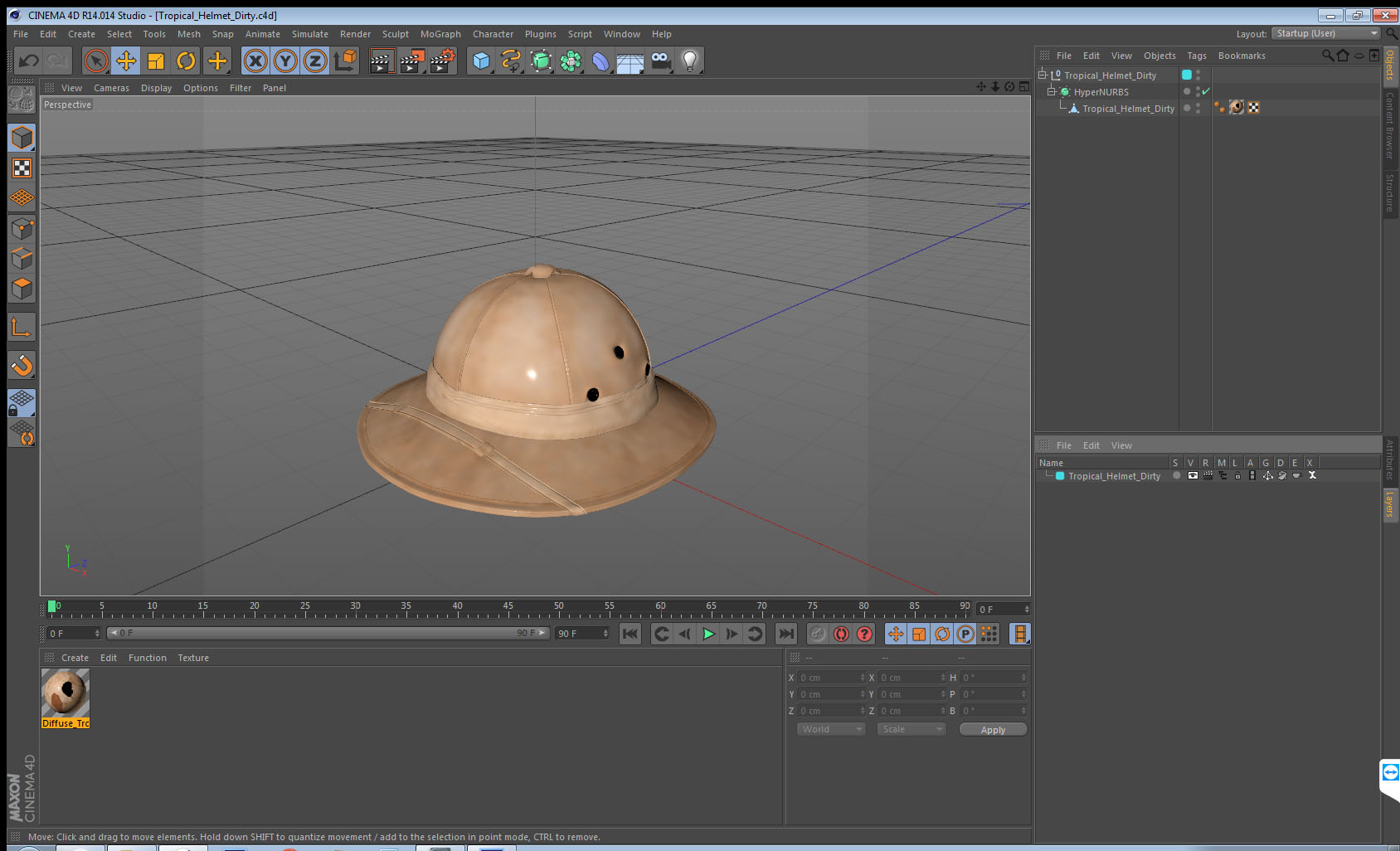Click layer color swatch of top null
The image size is (1400, 851).
(1187, 75)
